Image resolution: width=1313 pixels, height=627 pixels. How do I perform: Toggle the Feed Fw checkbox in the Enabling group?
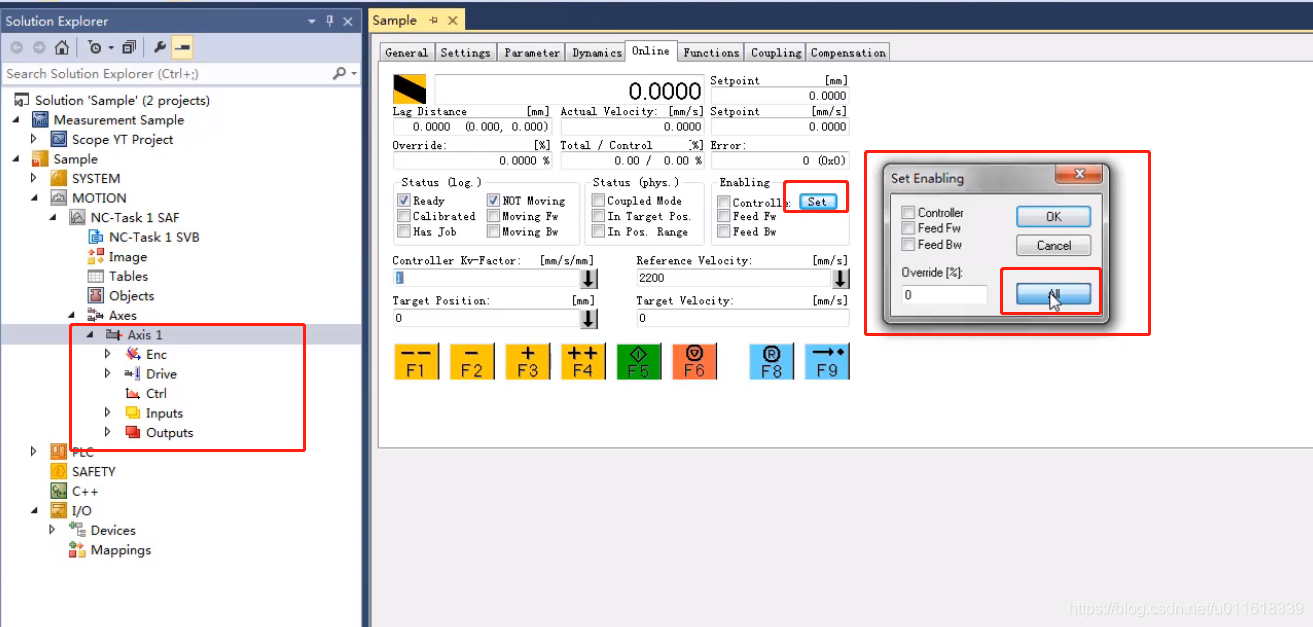click(x=724, y=216)
